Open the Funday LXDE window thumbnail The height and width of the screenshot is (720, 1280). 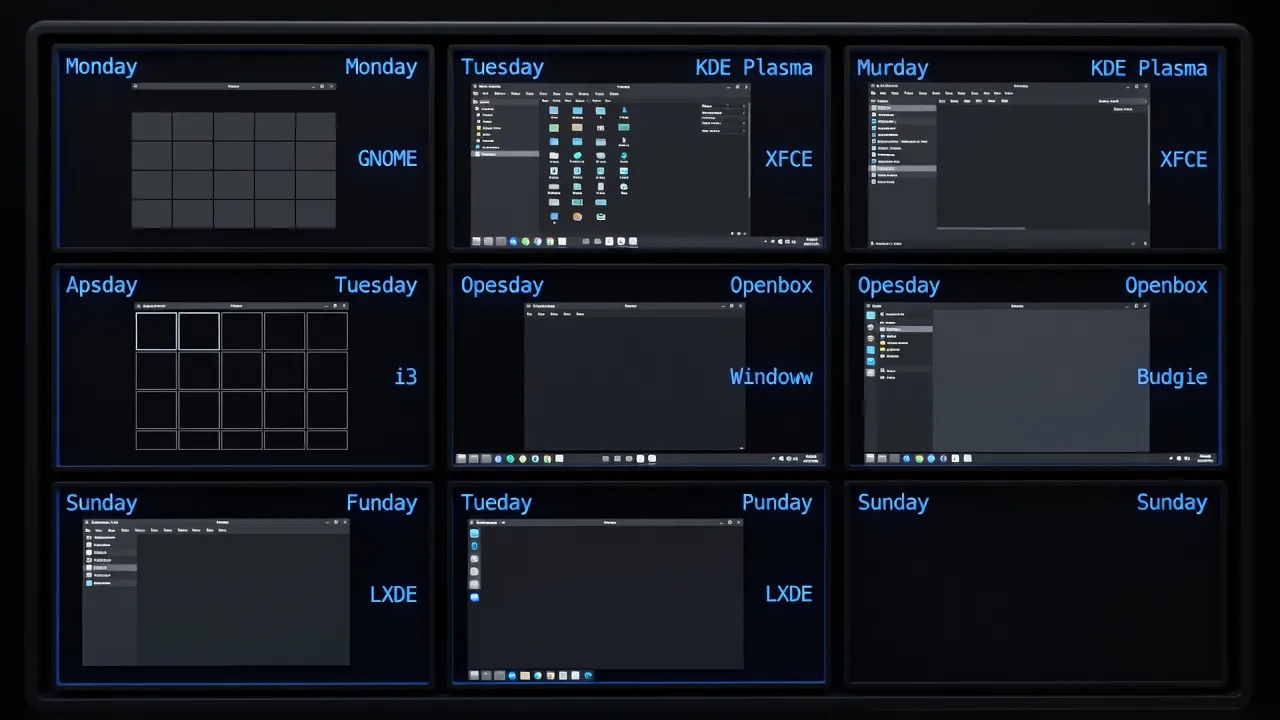(x=216, y=592)
